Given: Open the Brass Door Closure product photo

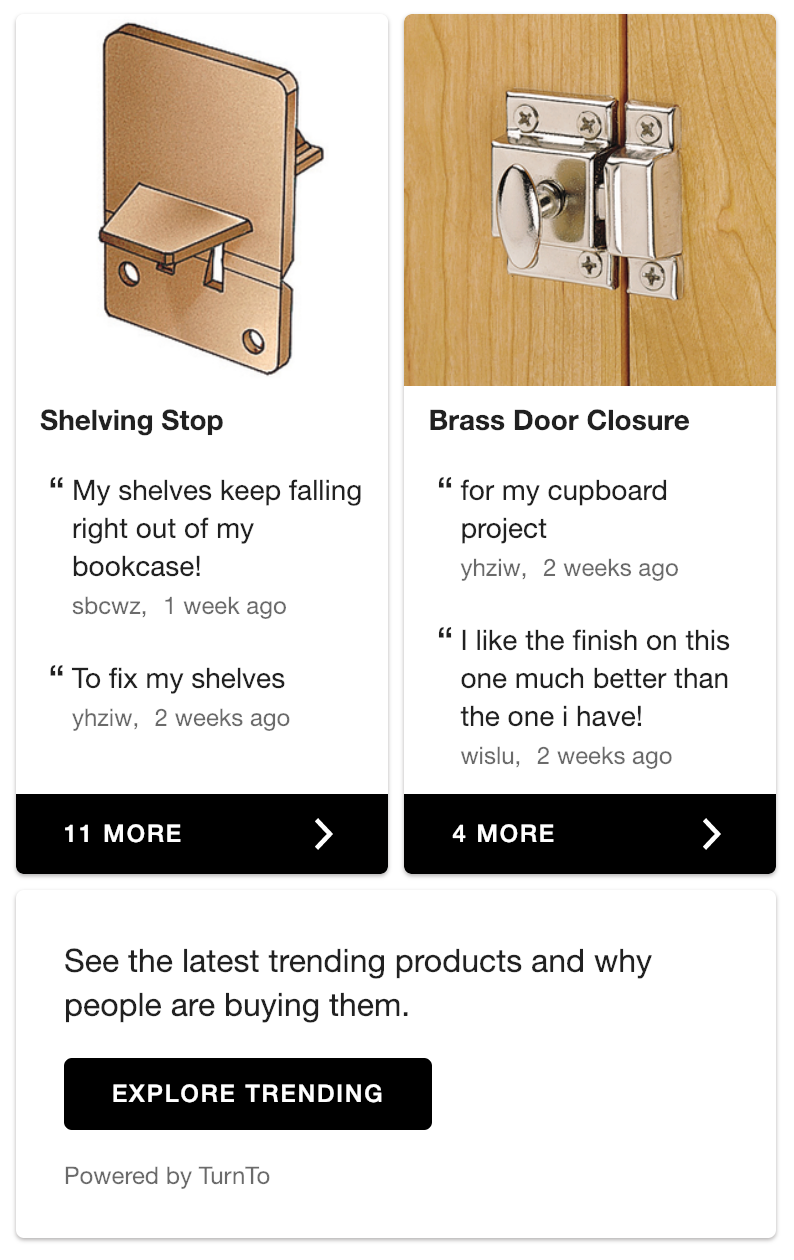Looking at the screenshot, I should 590,200.
